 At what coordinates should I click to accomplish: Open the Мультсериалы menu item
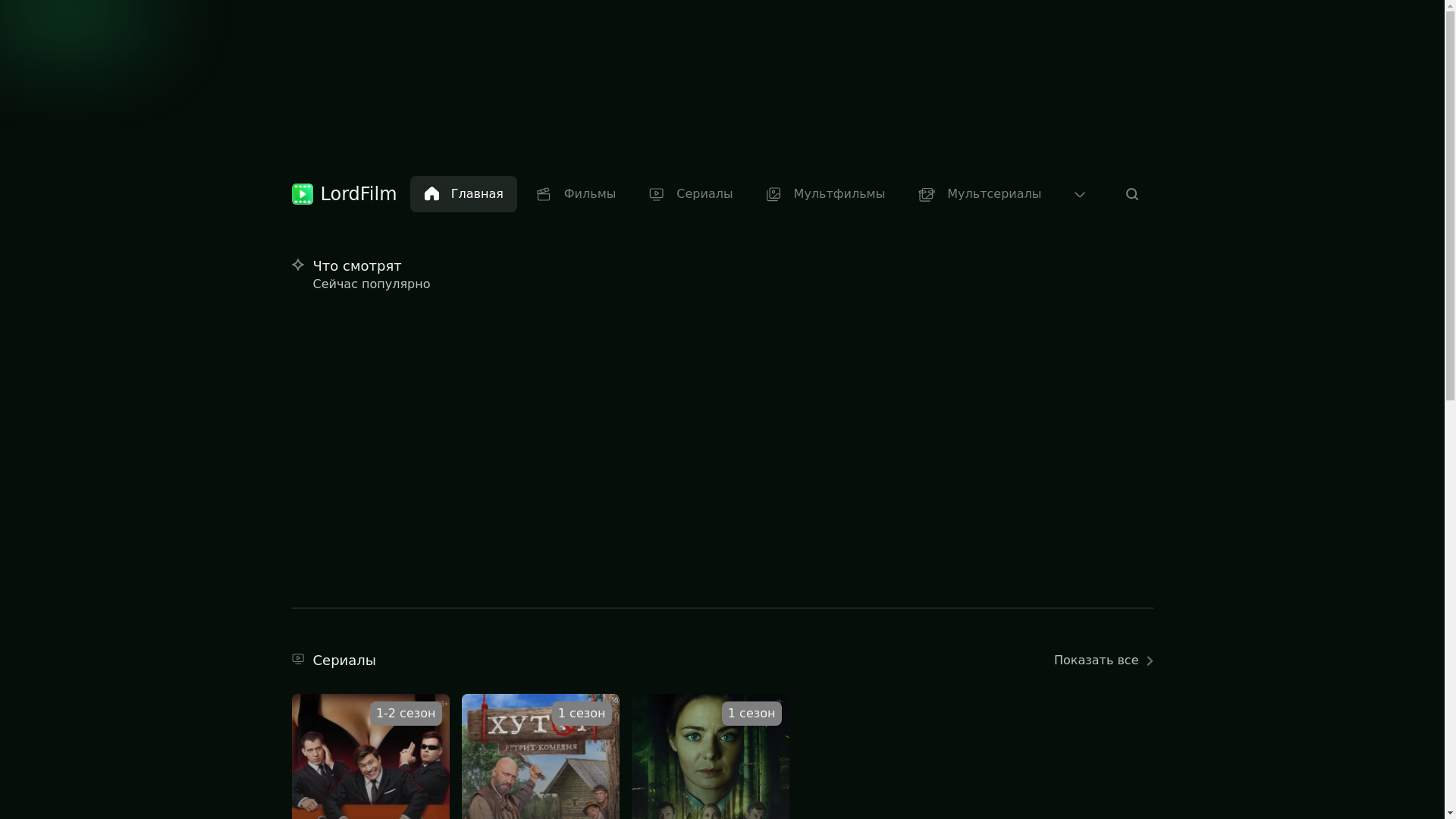pos(993,194)
